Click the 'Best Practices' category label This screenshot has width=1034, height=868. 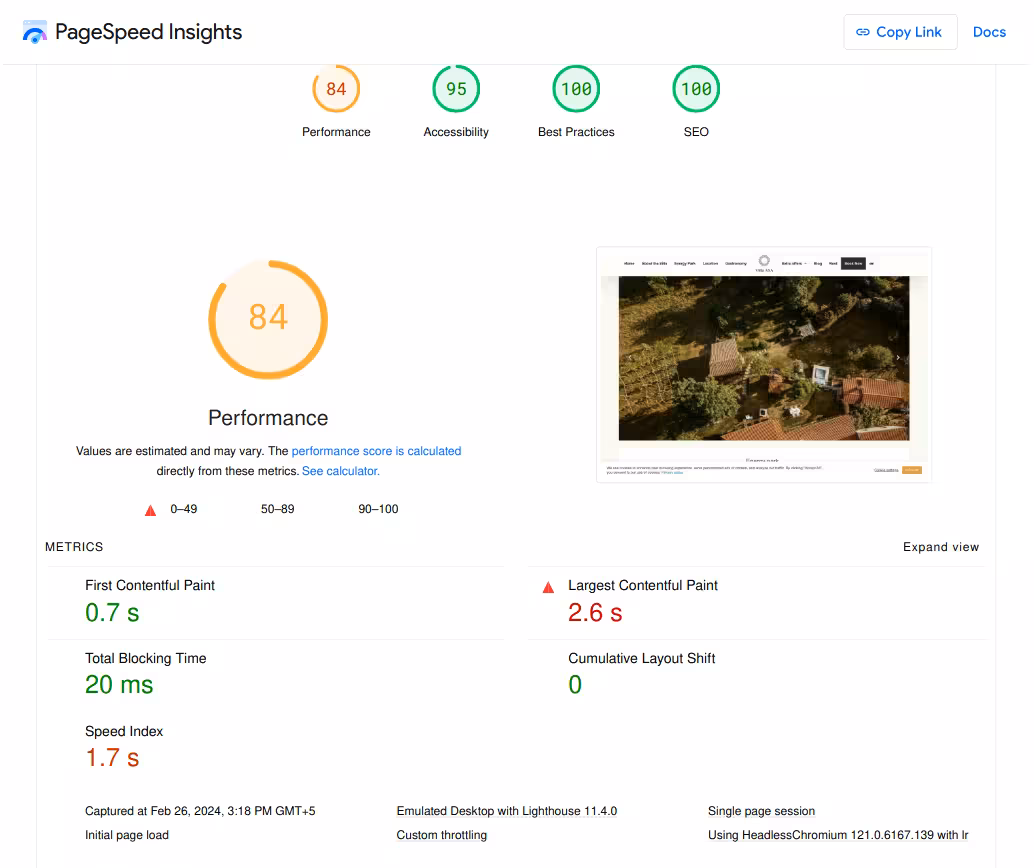(x=576, y=132)
